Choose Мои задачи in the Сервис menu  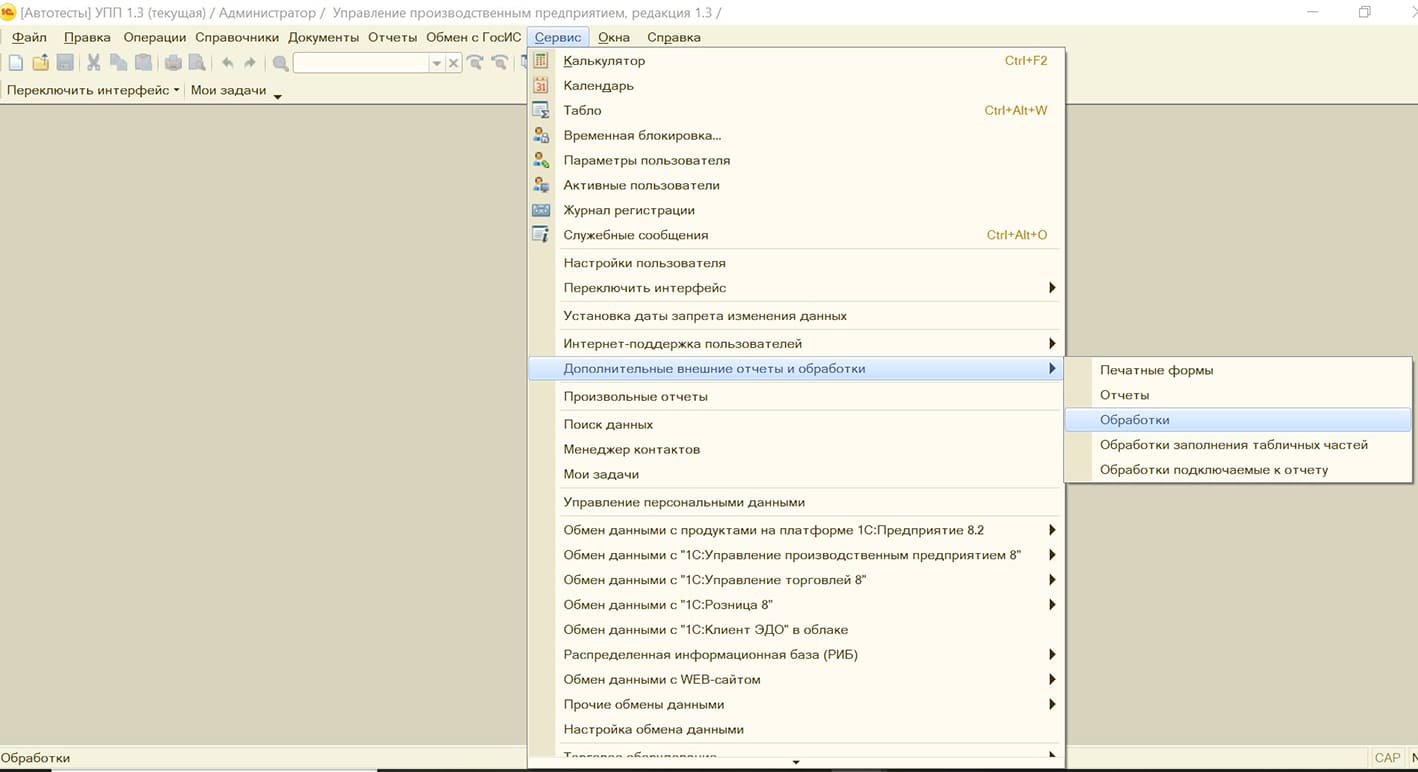(796, 475)
